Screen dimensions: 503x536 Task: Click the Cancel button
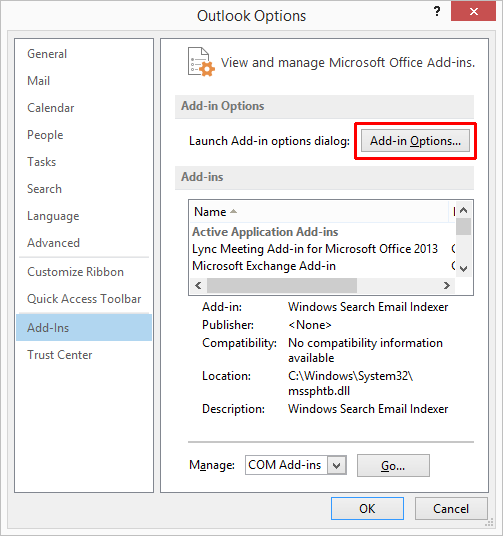click(x=451, y=508)
